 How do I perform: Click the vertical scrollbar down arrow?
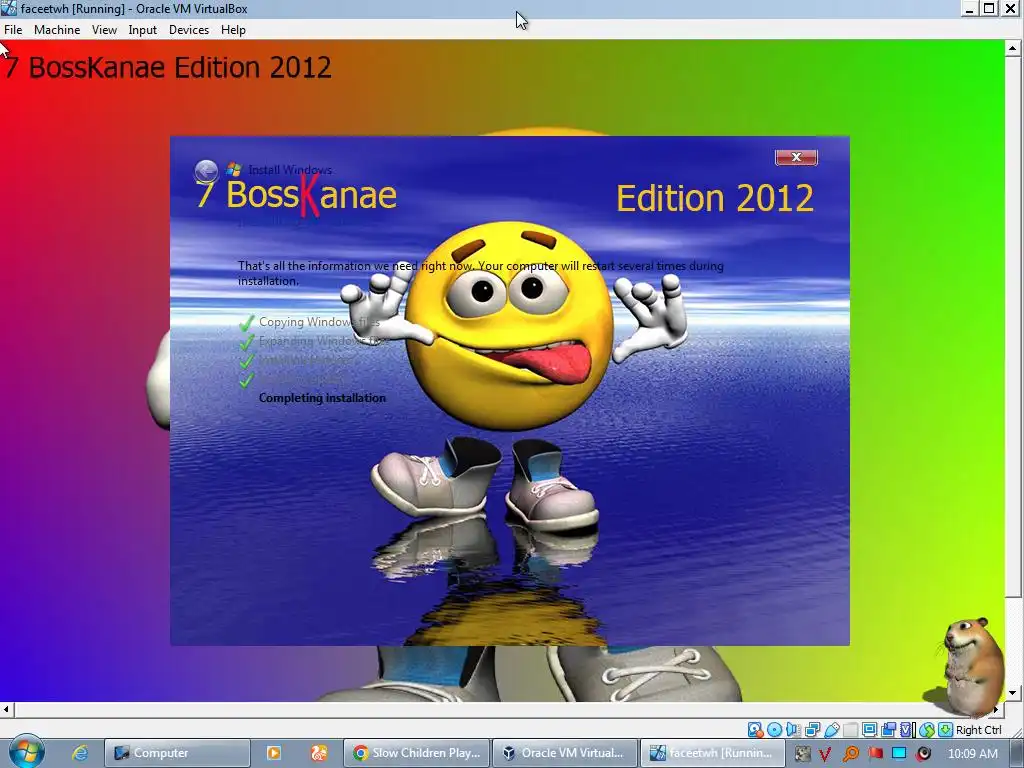click(x=1013, y=693)
